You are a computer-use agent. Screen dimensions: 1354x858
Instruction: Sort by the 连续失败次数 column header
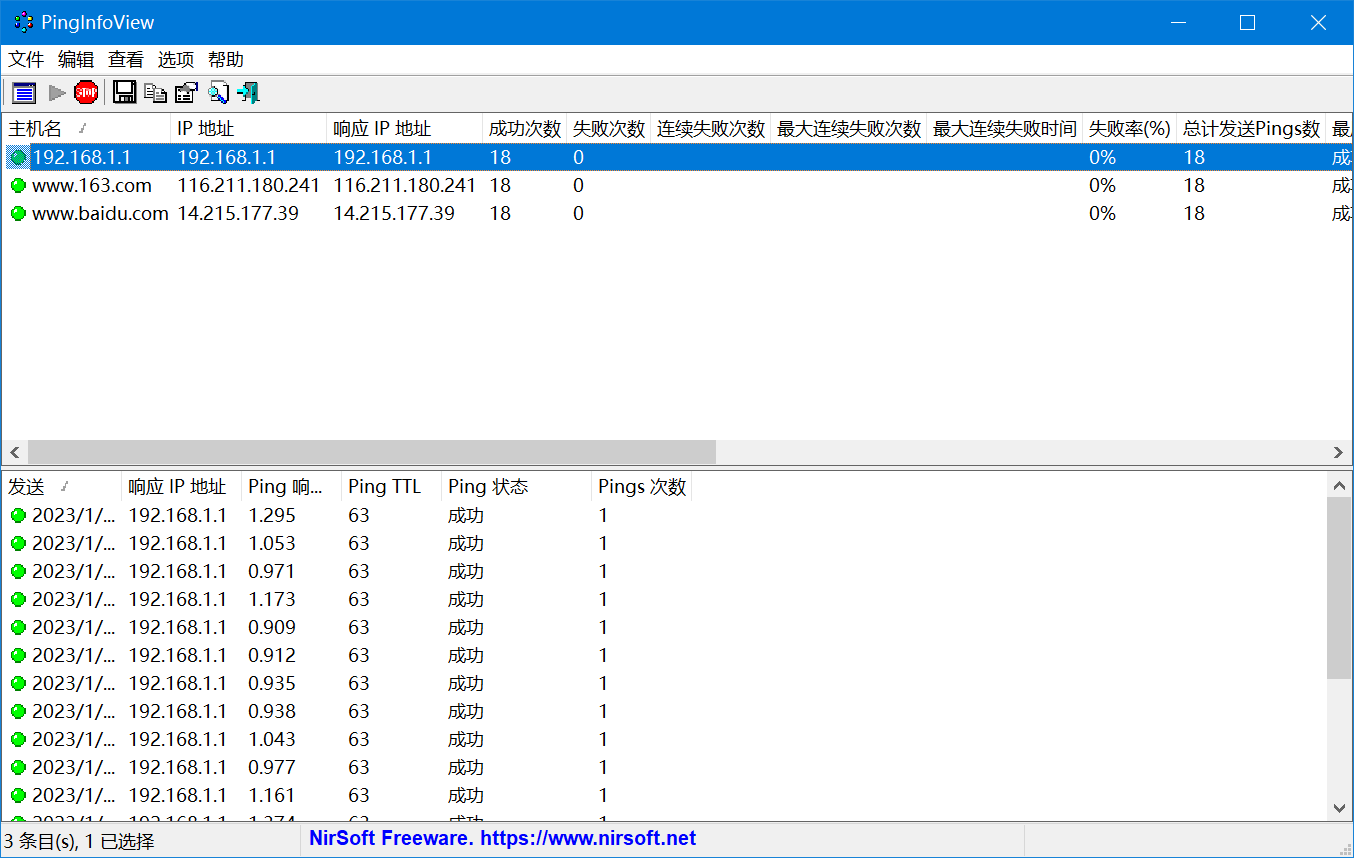[711, 128]
